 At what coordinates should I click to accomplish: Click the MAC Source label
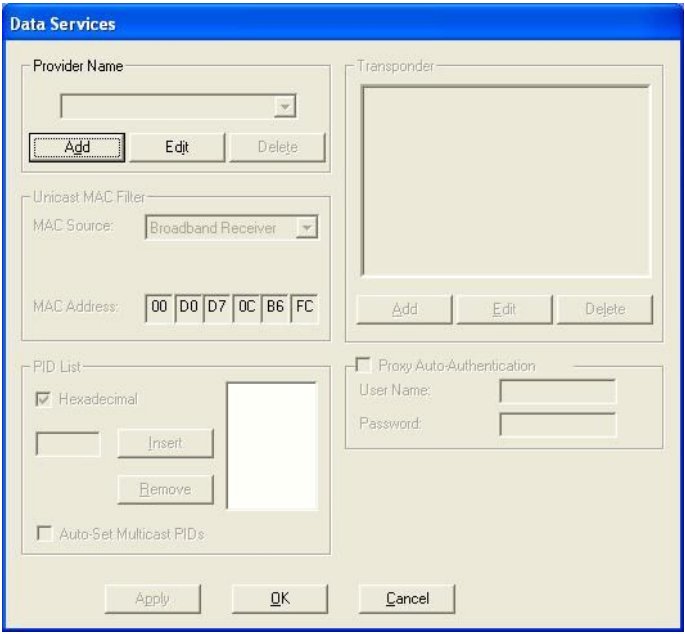click(x=73, y=225)
